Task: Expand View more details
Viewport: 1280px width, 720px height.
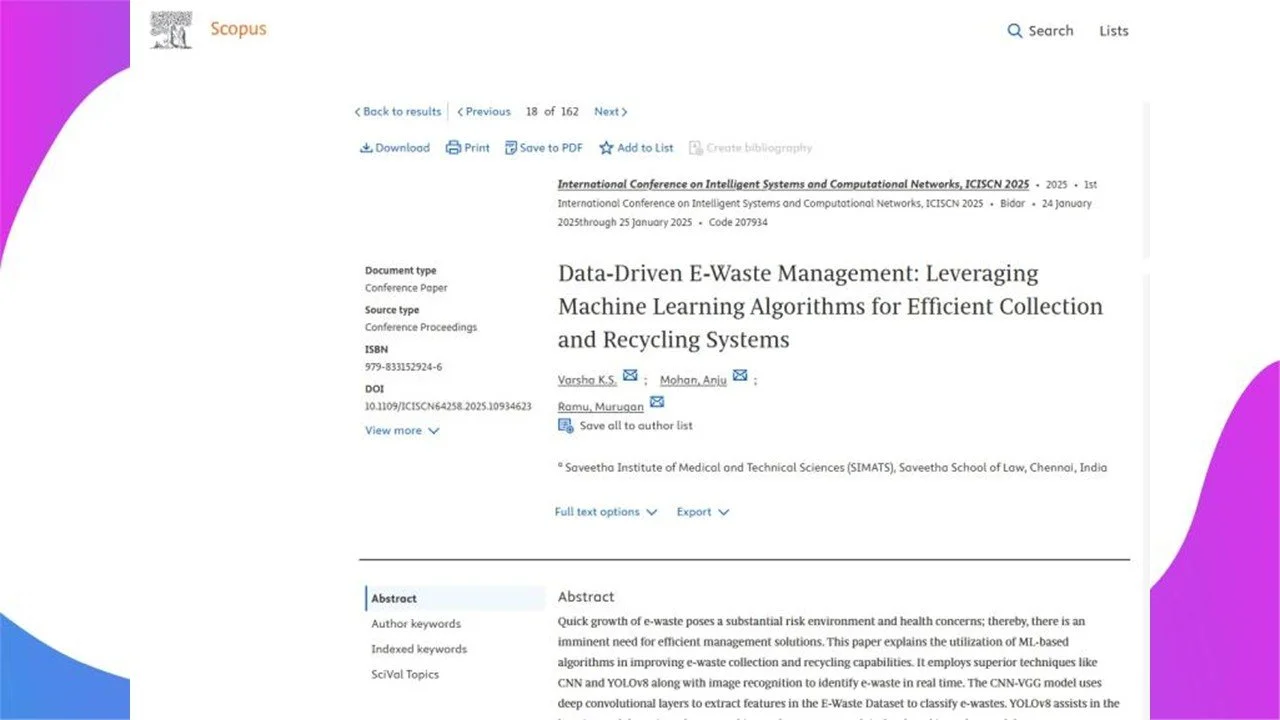Action: [x=402, y=431]
